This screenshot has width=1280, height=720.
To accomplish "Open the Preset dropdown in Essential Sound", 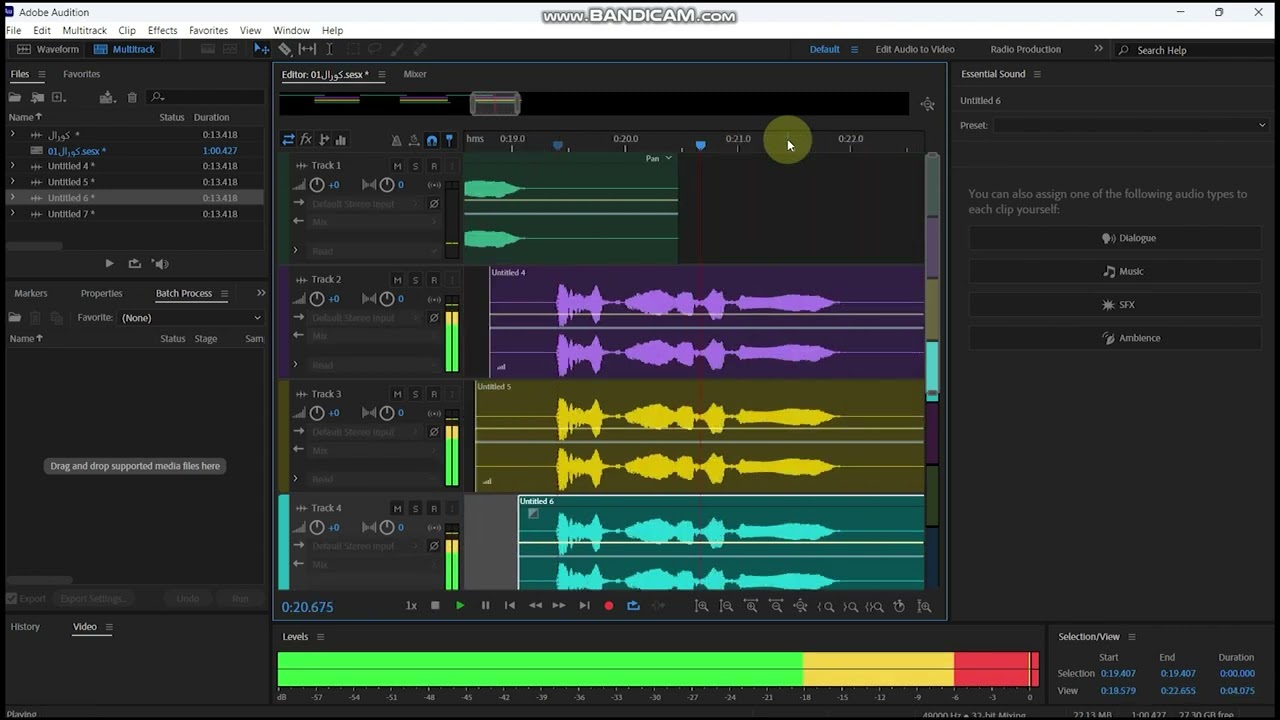I will [x=1130, y=125].
